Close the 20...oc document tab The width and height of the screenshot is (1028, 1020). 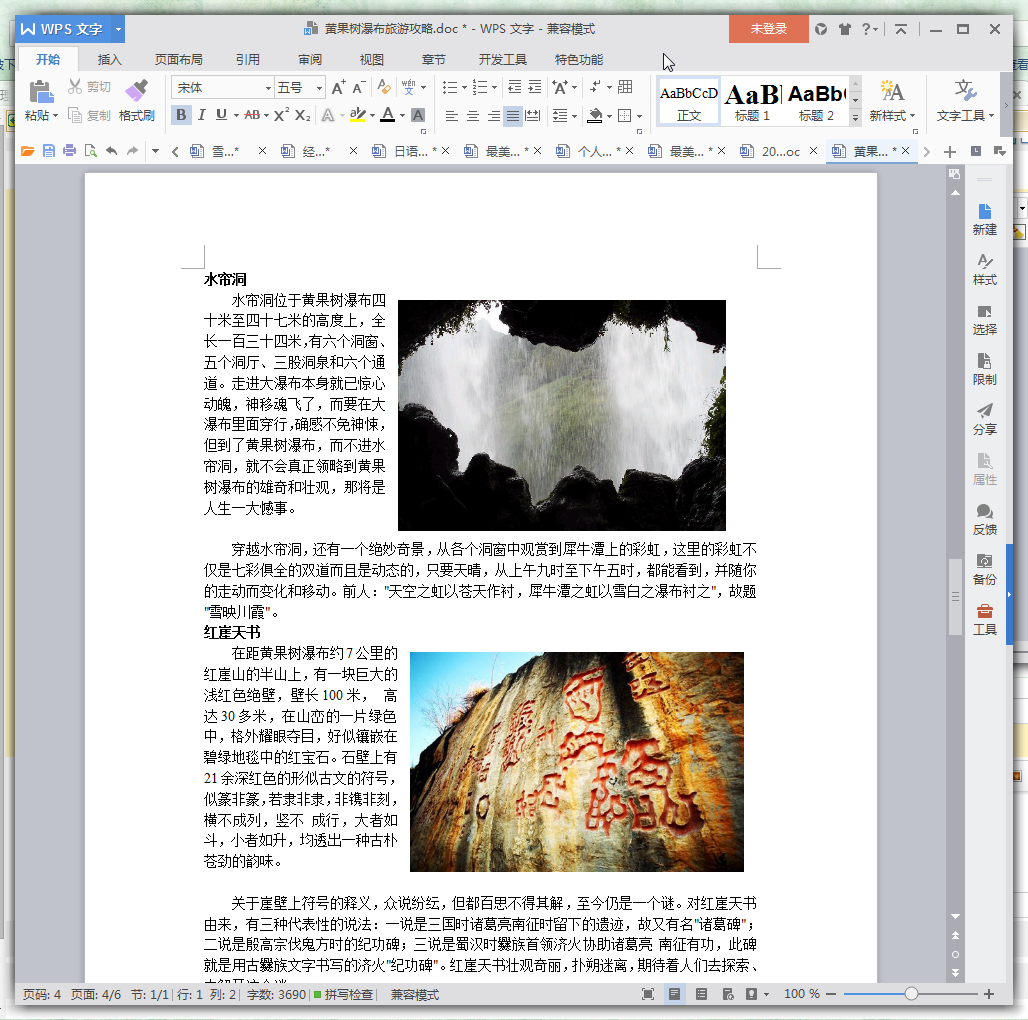coord(814,151)
